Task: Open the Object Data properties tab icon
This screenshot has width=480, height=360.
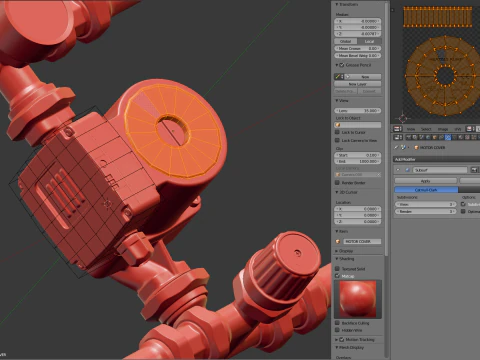Action: 454,137
